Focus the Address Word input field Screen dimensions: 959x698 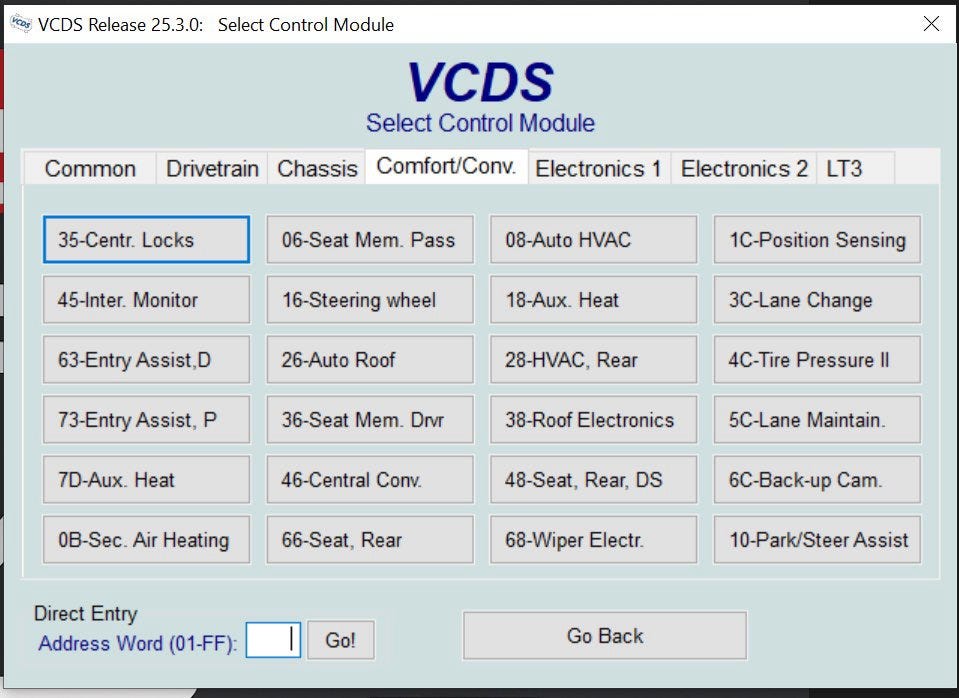tap(273, 640)
